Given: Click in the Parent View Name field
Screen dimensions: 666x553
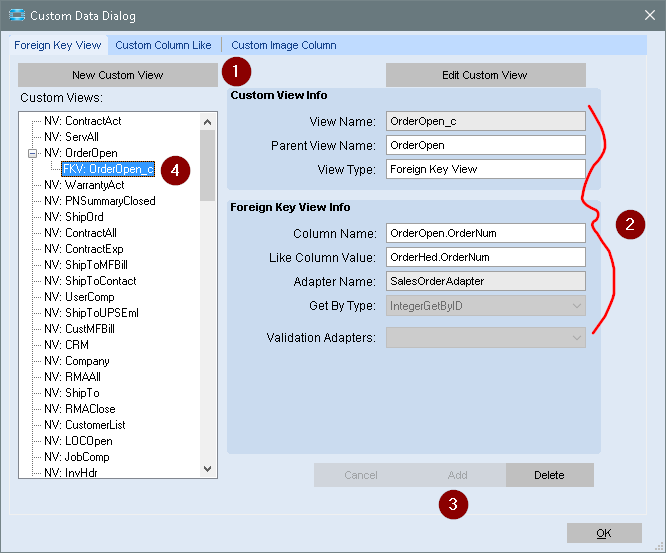Looking at the screenshot, I should coord(485,145).
